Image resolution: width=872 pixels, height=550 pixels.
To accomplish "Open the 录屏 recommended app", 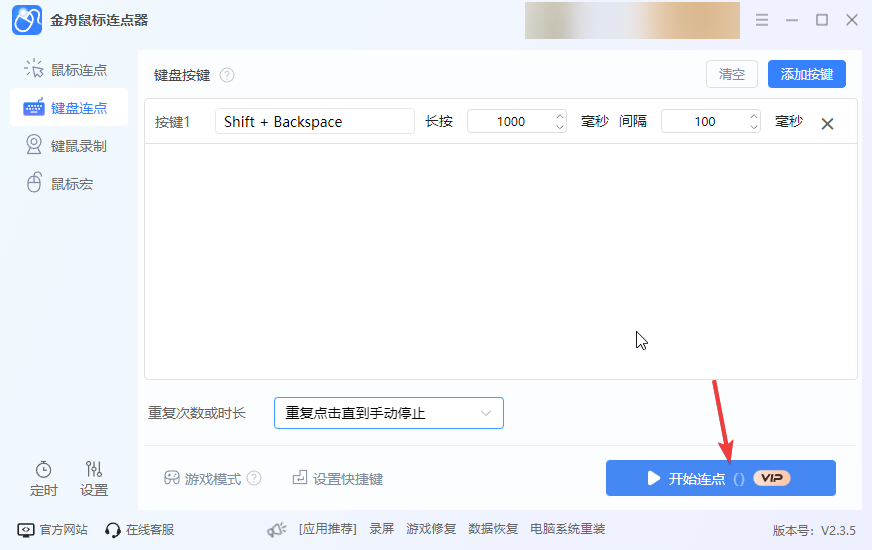I will [382, 529].
